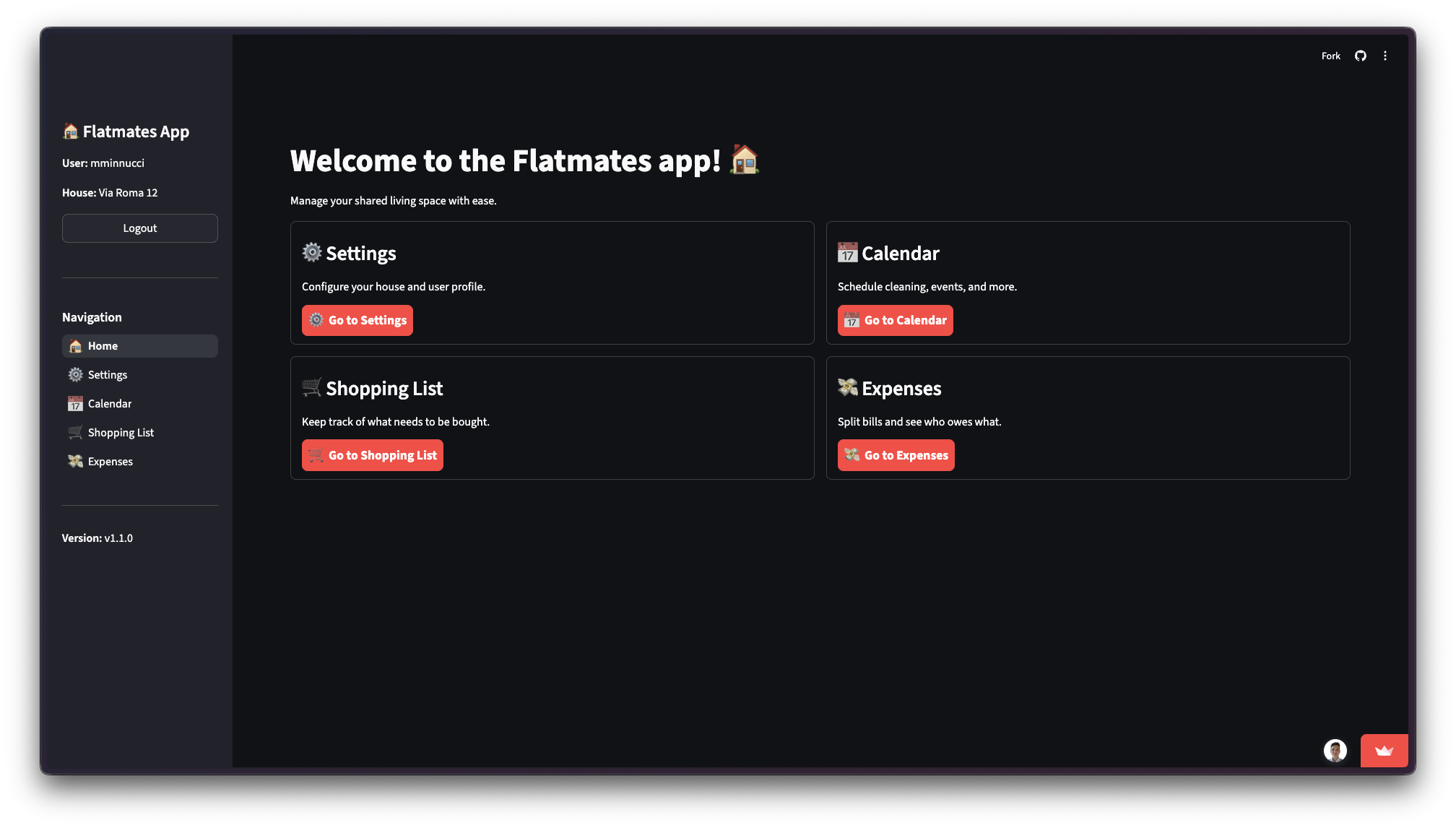Image resolution: width=1456 pixels, height=828 pixels.
Task: Select Calendar in the sidebar navigation
Action: pyautogui.click(x=110, y=403)
